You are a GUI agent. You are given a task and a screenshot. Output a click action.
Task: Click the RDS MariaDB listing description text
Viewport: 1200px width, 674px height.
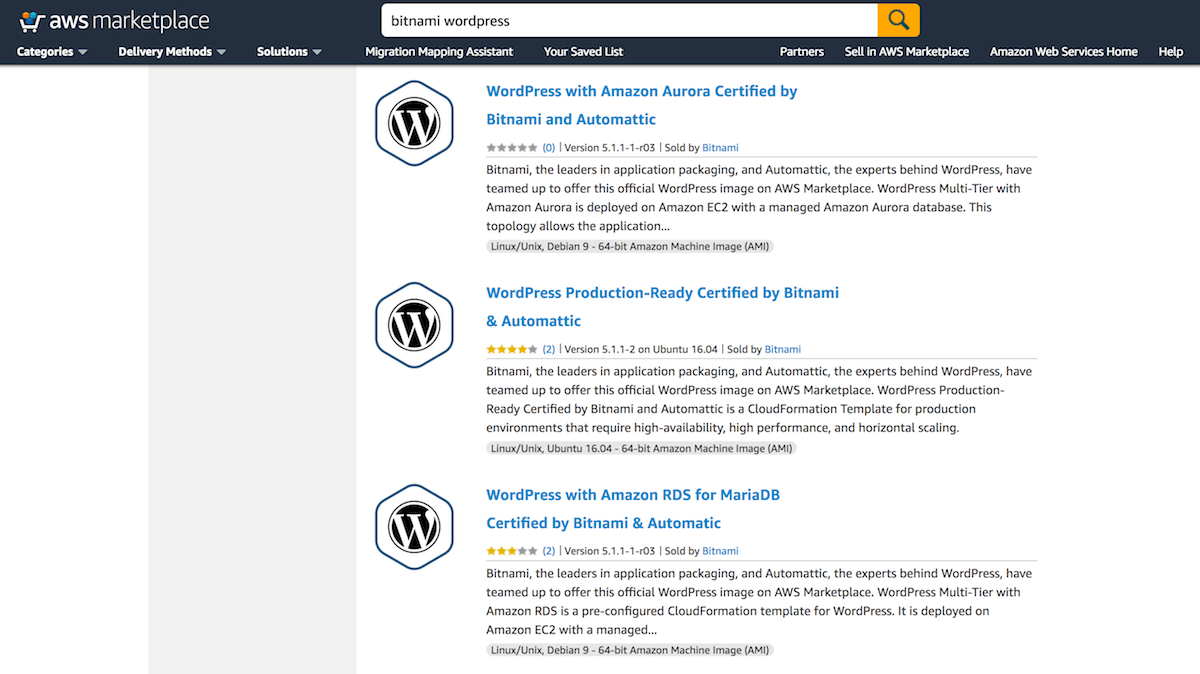pyautogui.click(x=759, y=602)
